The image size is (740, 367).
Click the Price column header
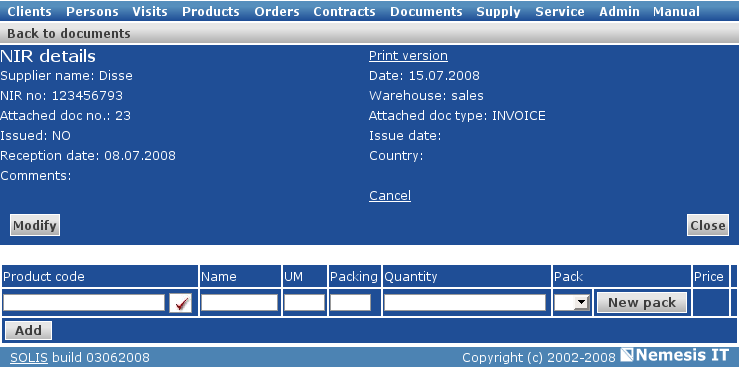click(x=710, y=276)
